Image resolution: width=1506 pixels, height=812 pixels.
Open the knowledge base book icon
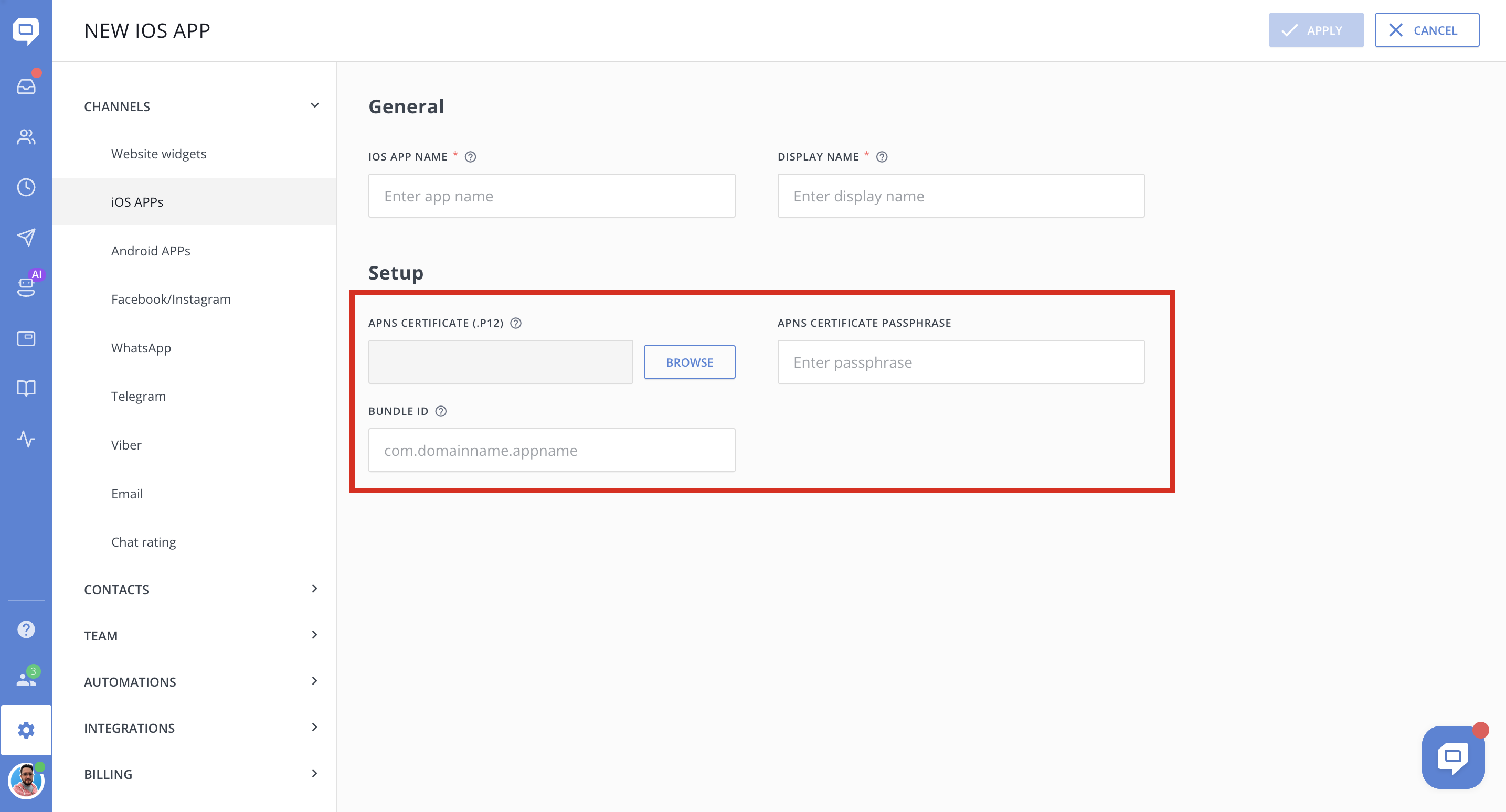click(26, 388)
